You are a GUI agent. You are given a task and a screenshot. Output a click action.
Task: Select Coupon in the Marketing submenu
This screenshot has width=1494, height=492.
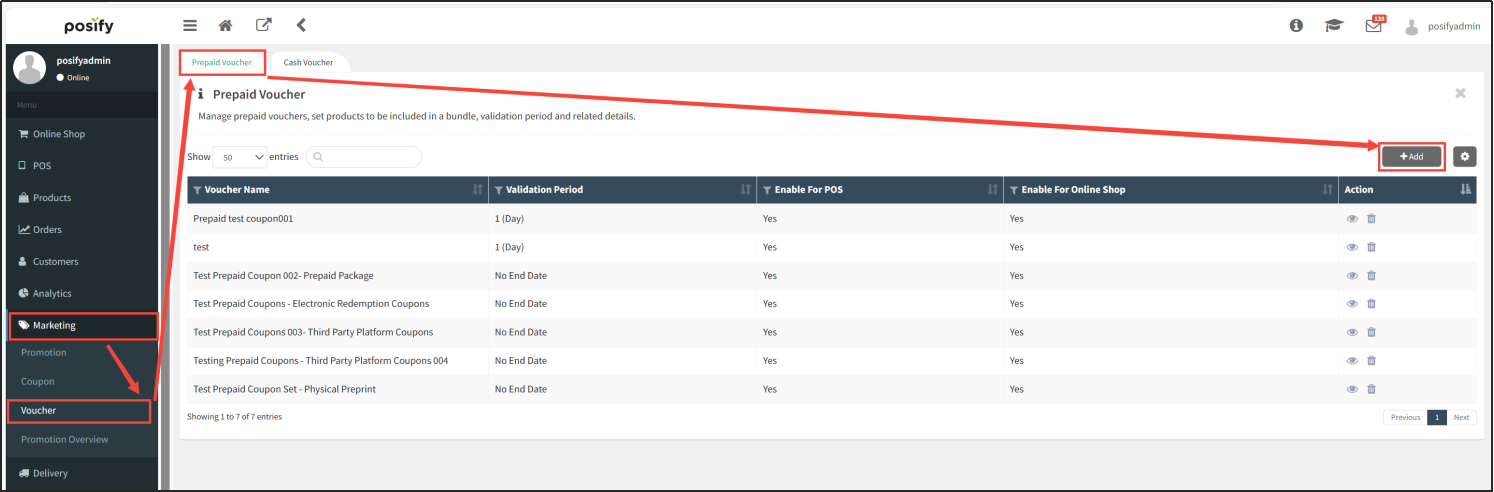click(38, 381)
